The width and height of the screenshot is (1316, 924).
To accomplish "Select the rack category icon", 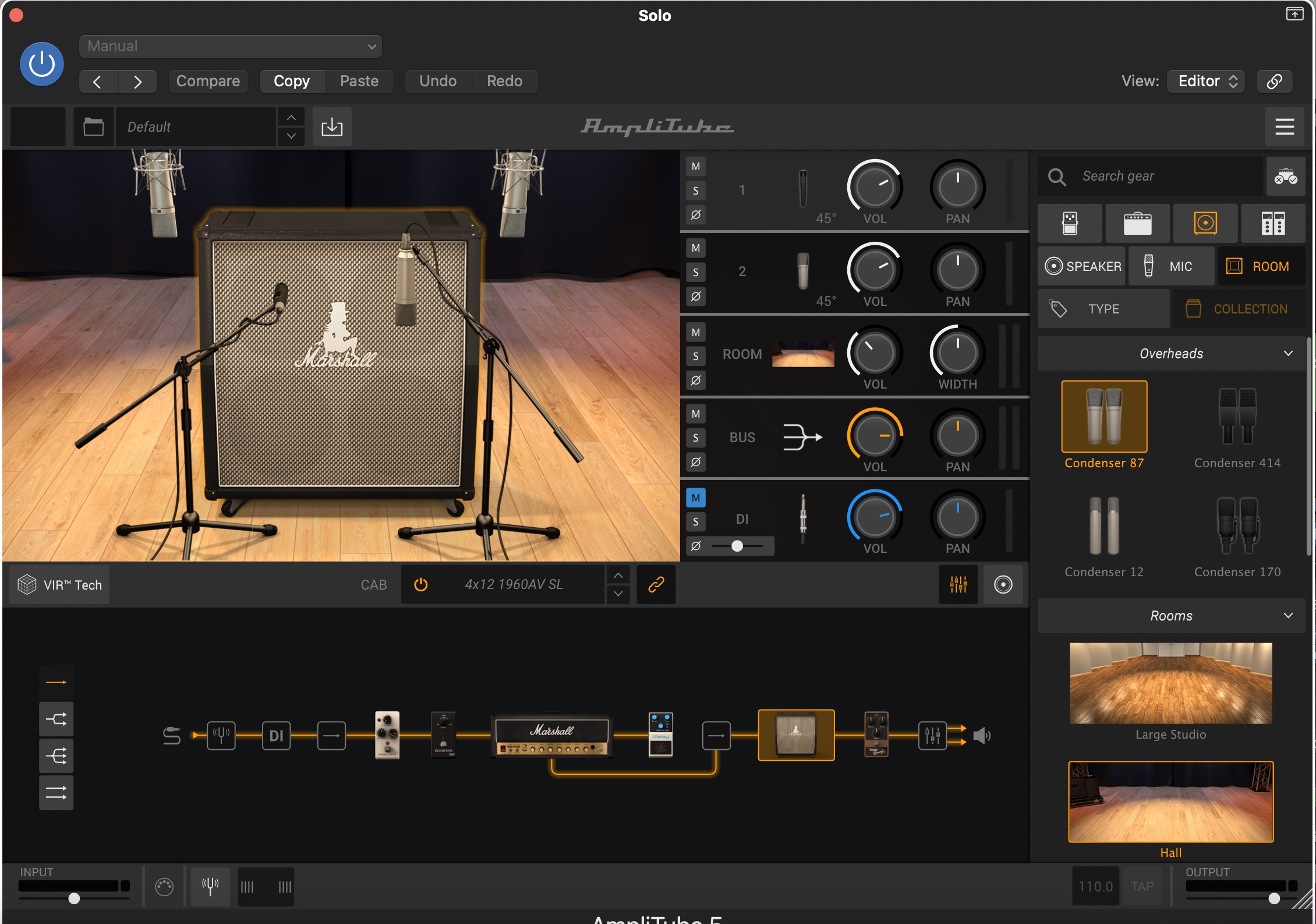I will click(1273, 223).
